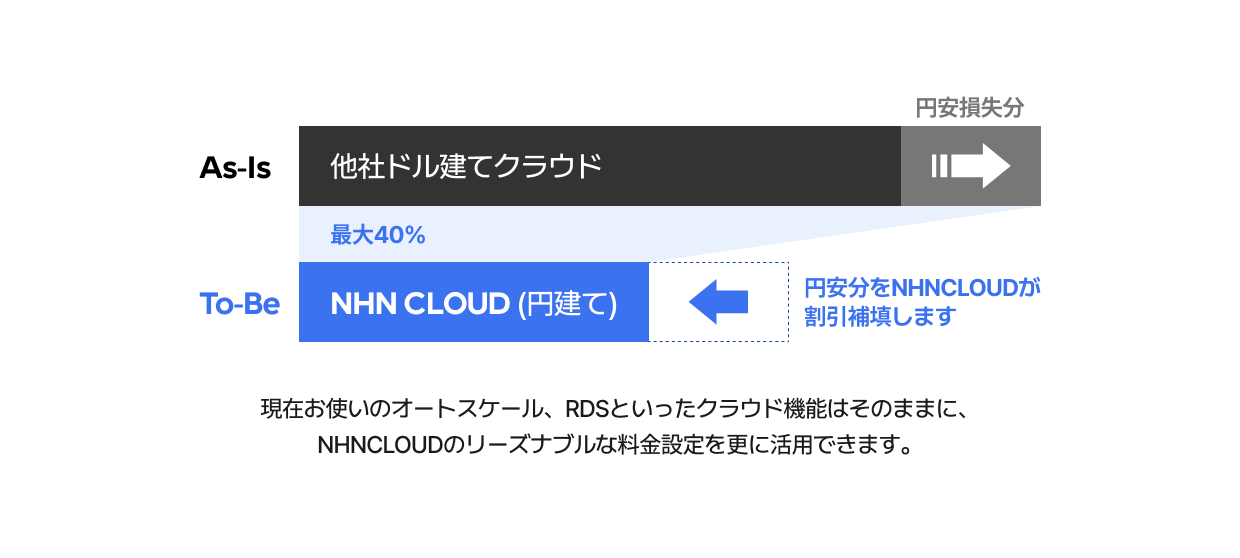Viewport: 1240px width, 558px height.
Task: Click the 円安損失分 label
Action: [x=970, y=108]
